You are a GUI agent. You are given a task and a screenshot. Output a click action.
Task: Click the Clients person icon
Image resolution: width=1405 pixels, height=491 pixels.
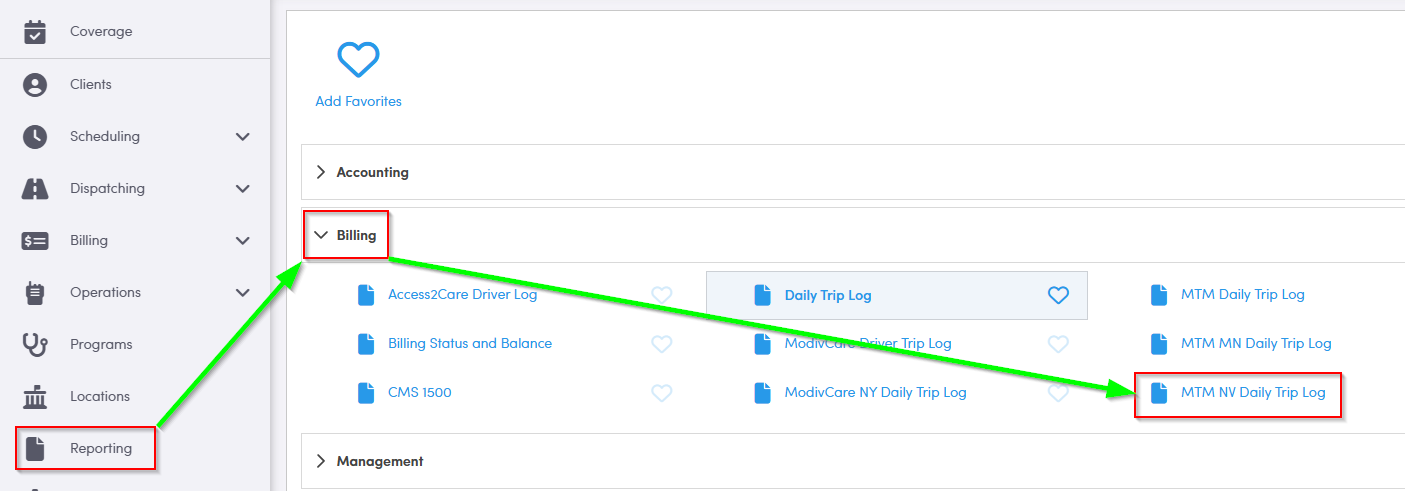(35, 85)
